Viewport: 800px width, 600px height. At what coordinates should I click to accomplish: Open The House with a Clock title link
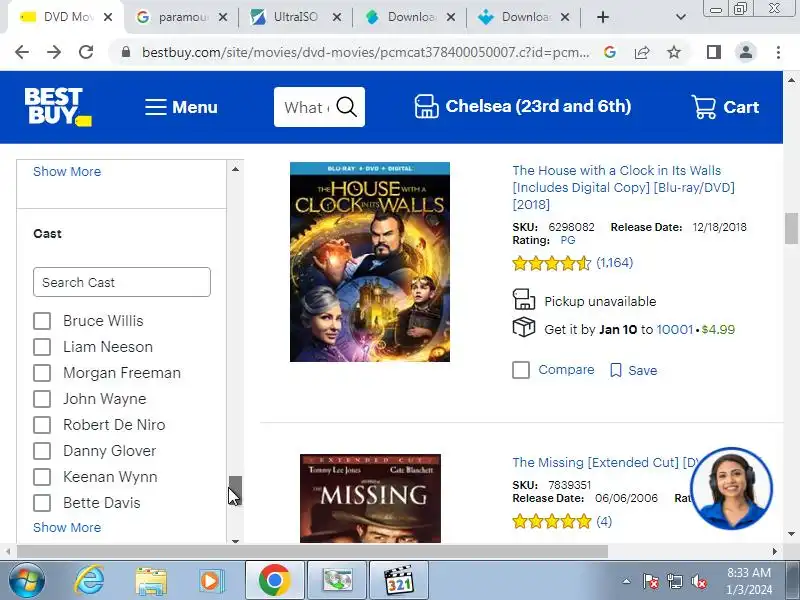623,187
